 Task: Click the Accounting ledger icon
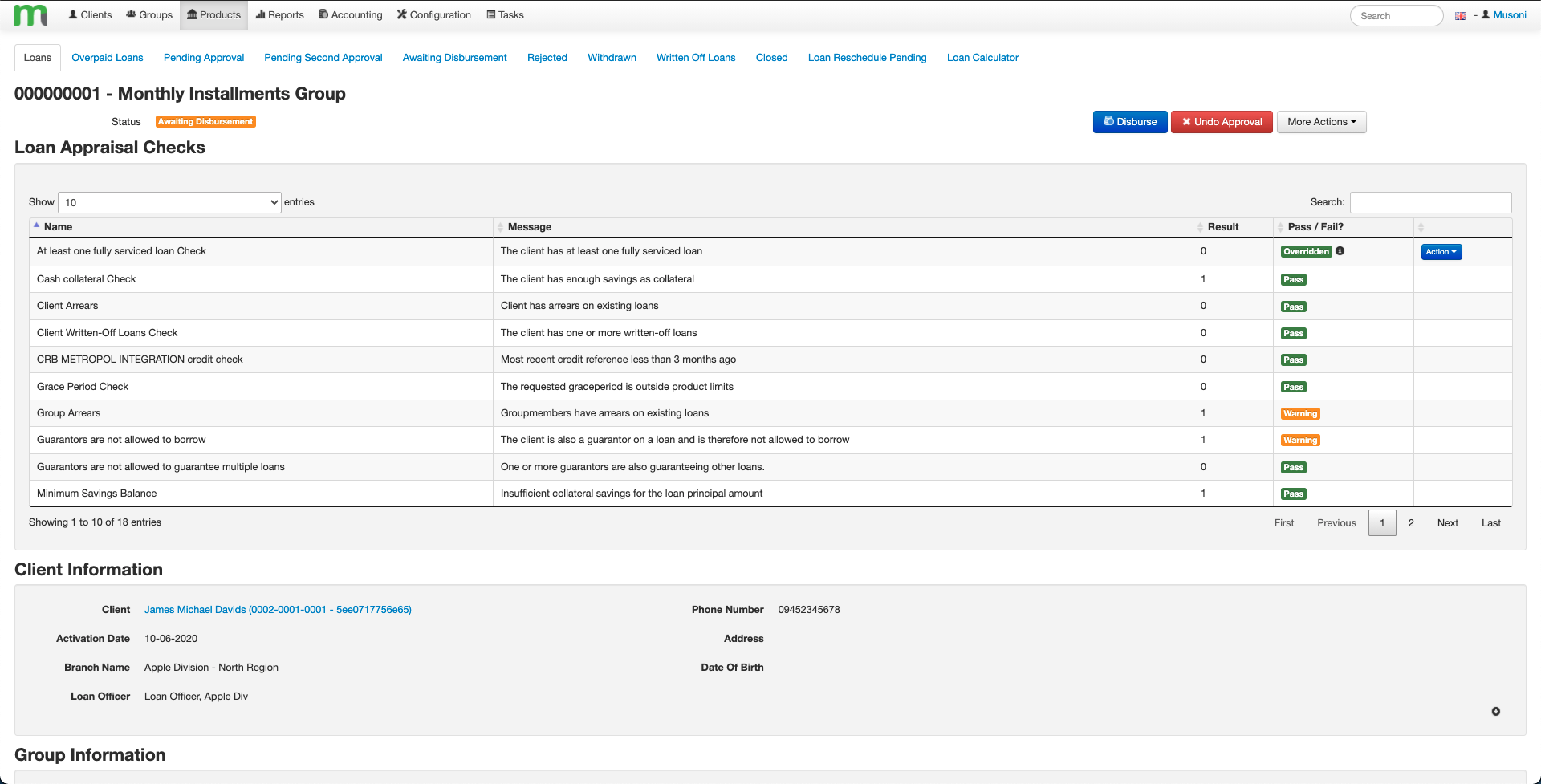(x=323, y=14)
